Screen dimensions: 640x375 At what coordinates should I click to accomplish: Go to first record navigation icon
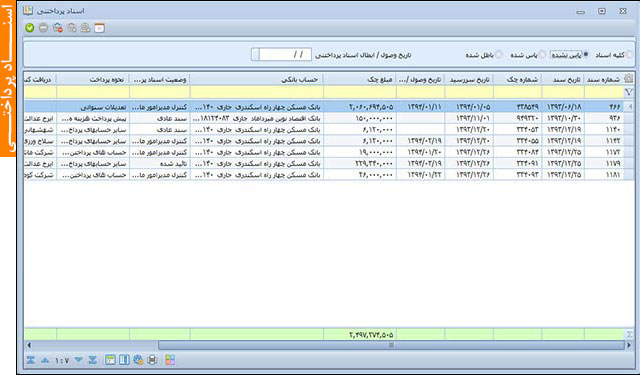[x=31, y=360]
